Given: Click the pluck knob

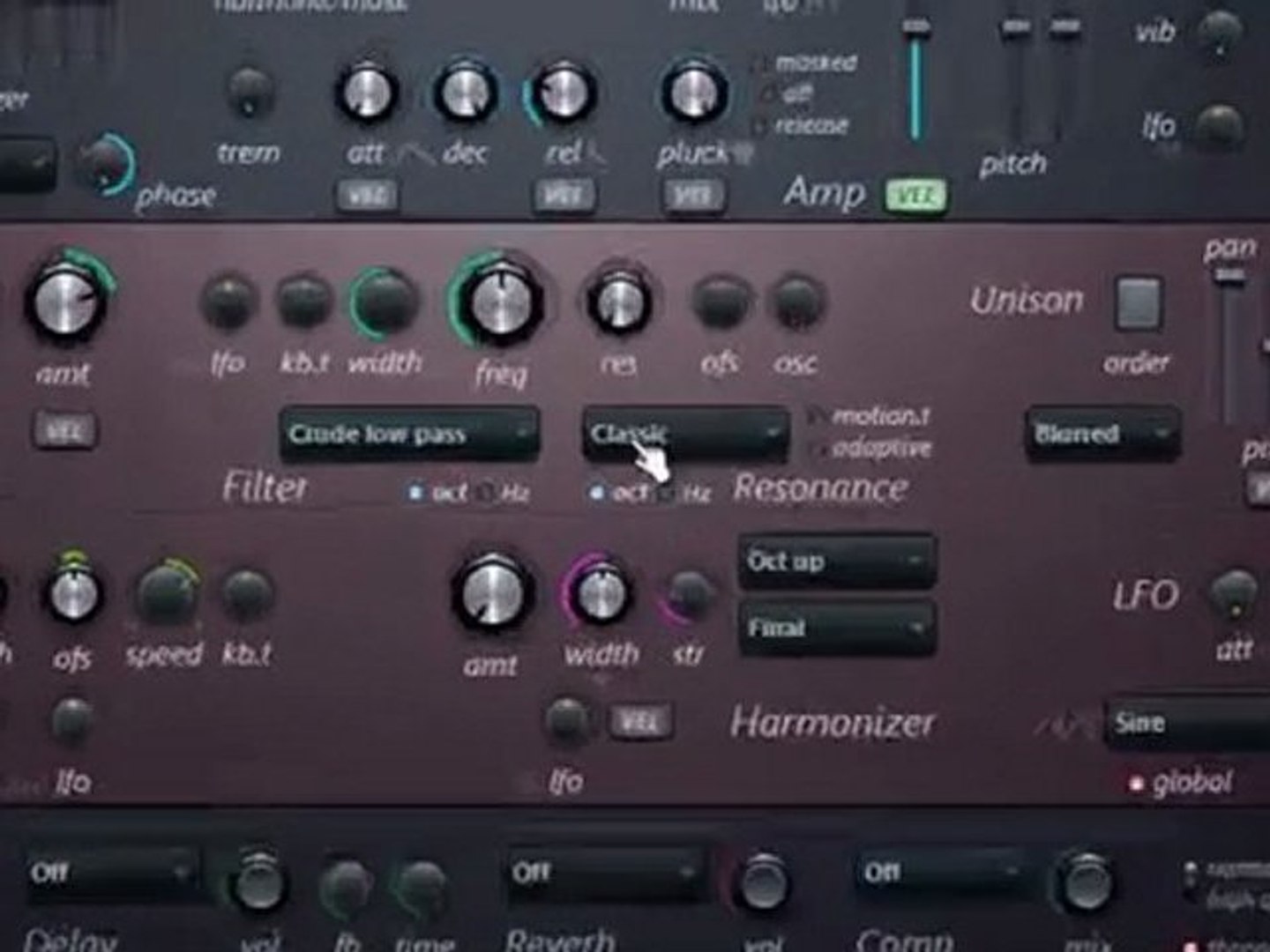Looking at the screenshot, I should (693, 92).
